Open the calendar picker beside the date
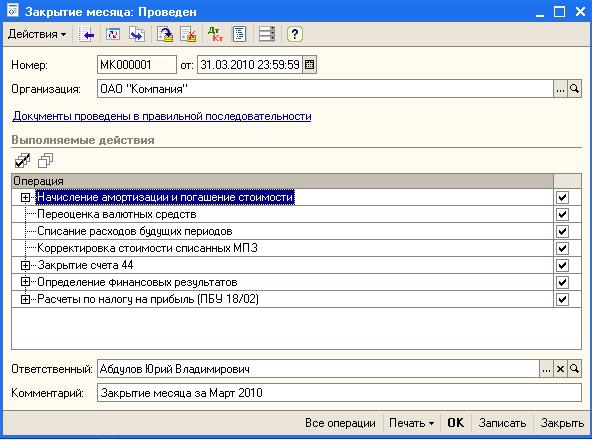592x440 pixels. click(309, 65)
